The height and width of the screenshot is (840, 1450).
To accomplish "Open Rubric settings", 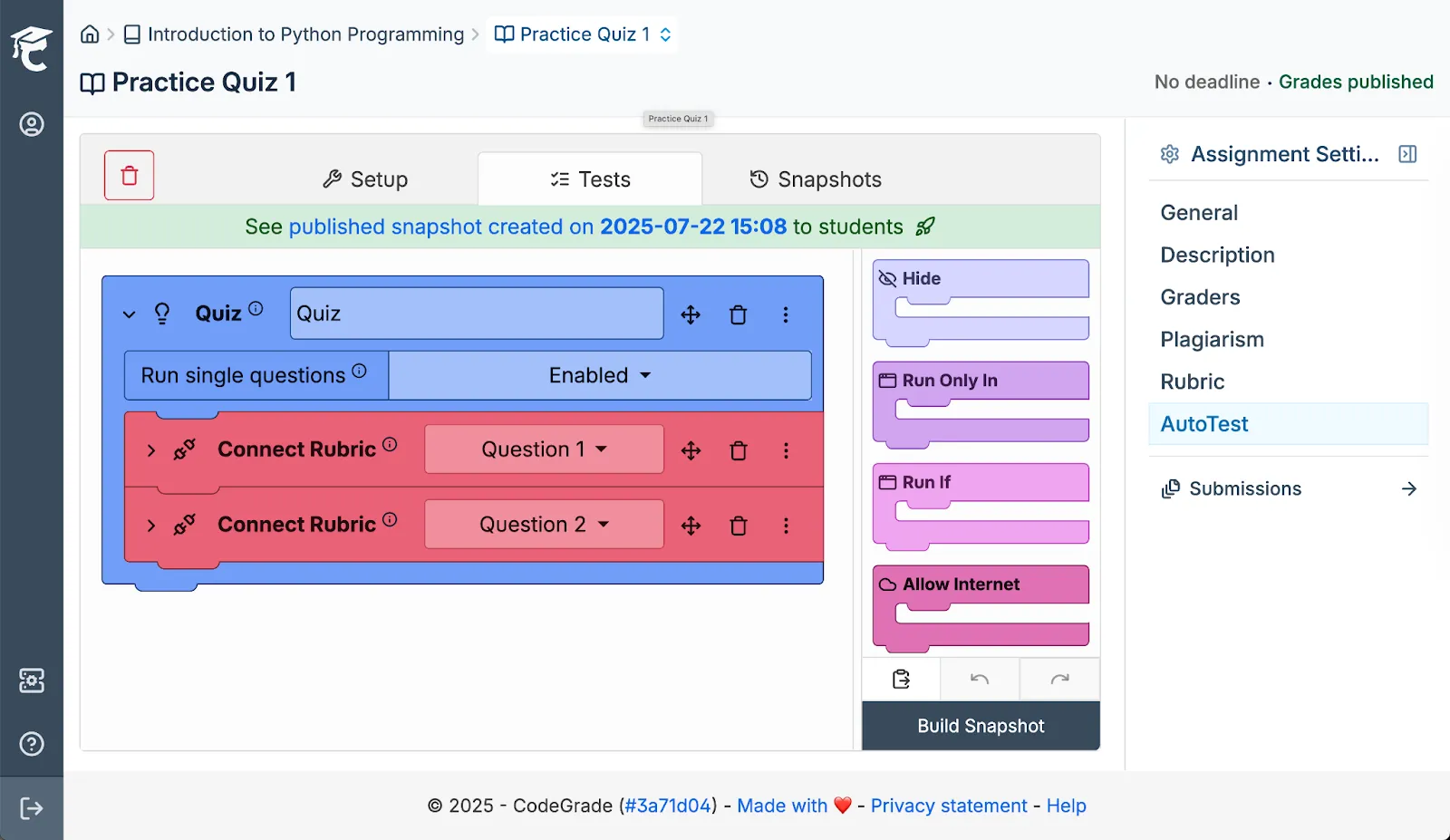I will click(x=1289, y=381).
